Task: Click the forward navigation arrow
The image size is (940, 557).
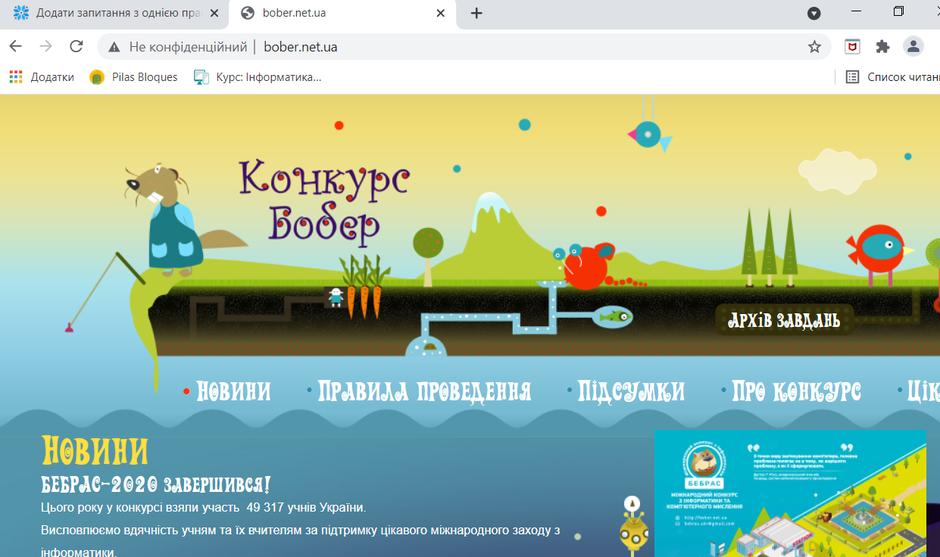Action: click(x=46, y=47)
